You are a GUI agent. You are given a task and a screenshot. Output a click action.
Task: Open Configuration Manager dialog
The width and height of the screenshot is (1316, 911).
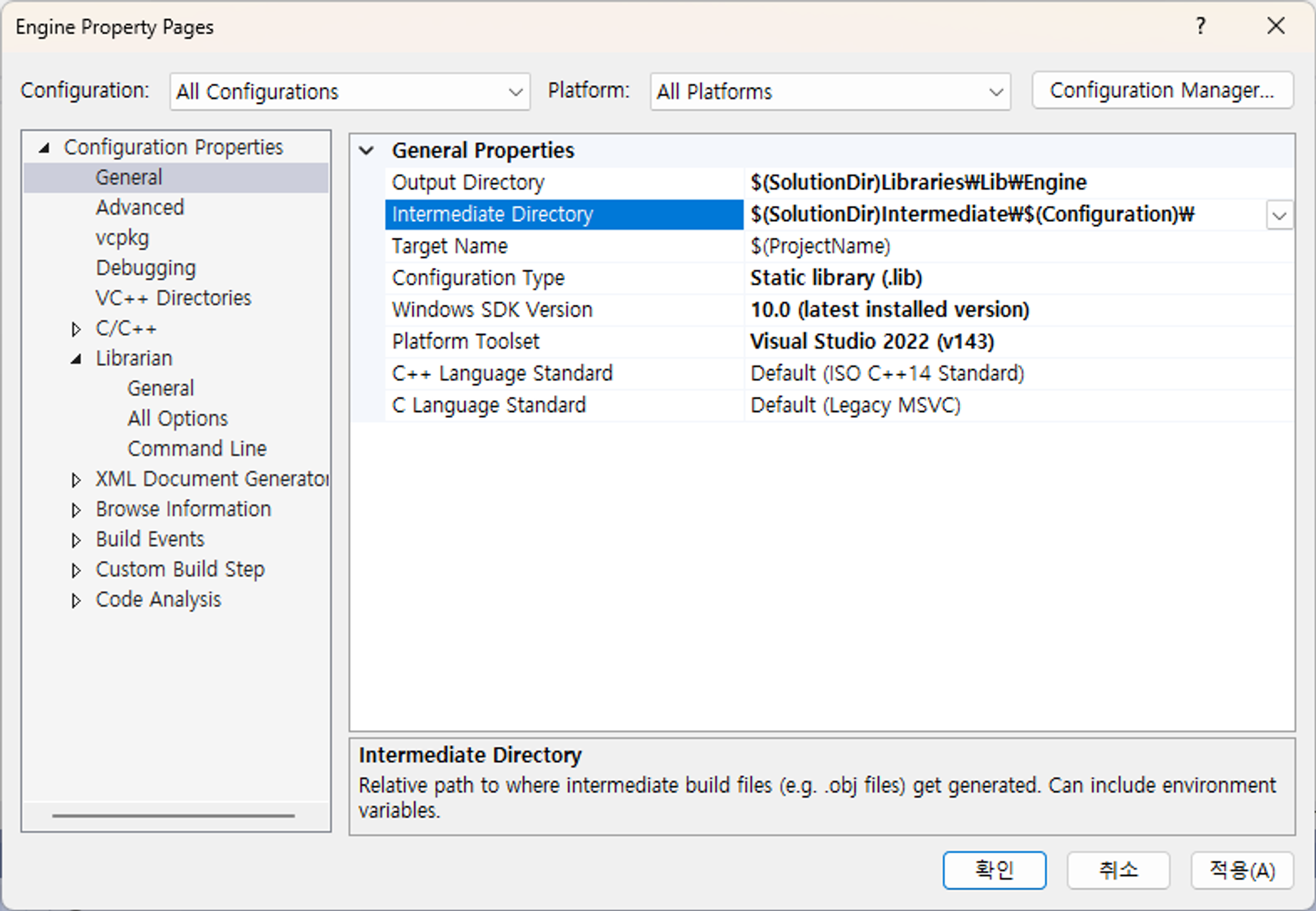coord(1162,90)
